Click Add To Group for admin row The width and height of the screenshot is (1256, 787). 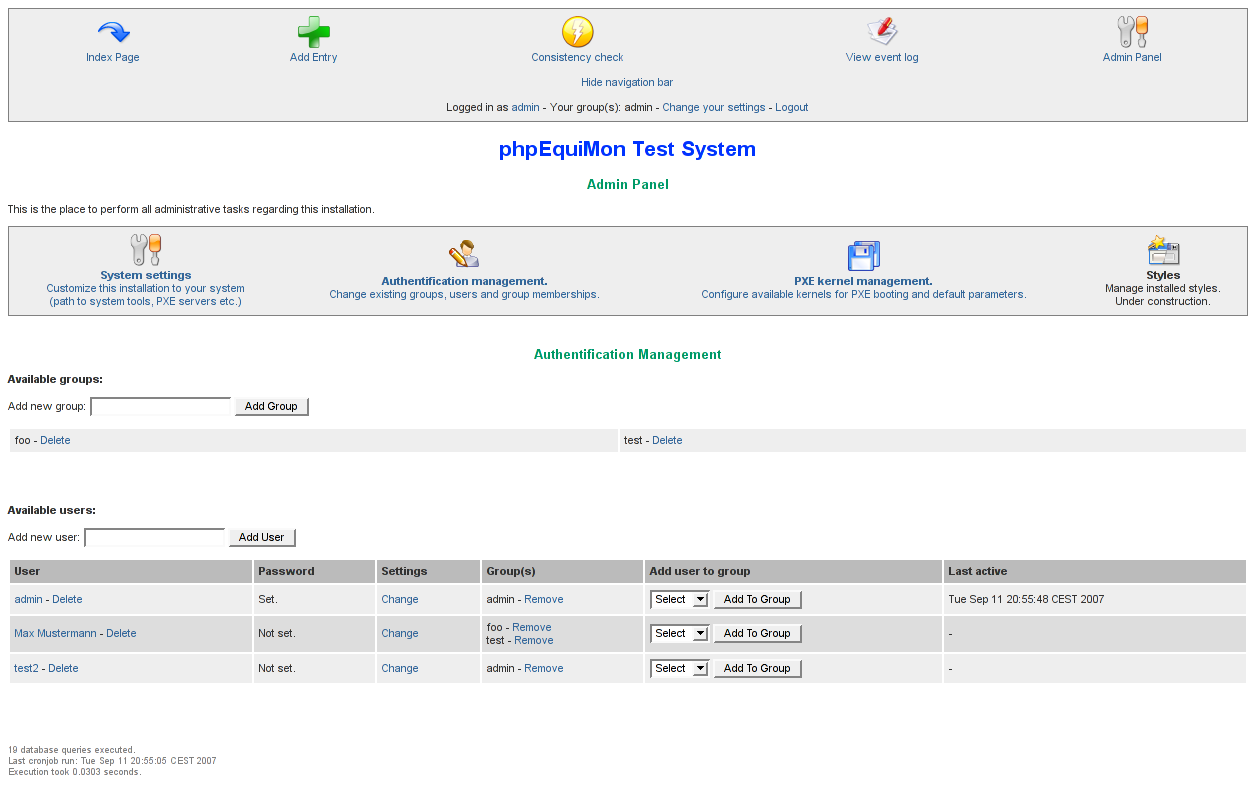(x=757, y=599)
